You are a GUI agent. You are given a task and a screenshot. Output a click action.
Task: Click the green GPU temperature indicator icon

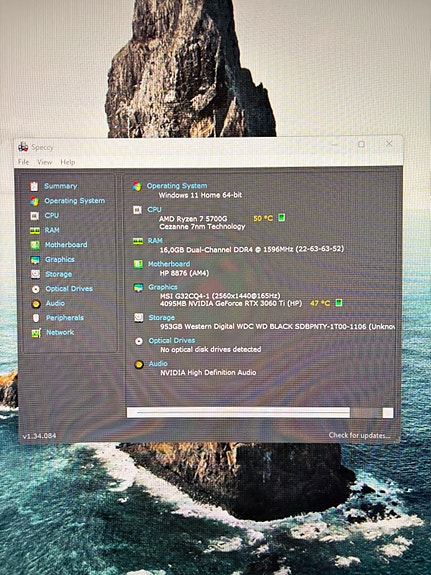[339, 303]
